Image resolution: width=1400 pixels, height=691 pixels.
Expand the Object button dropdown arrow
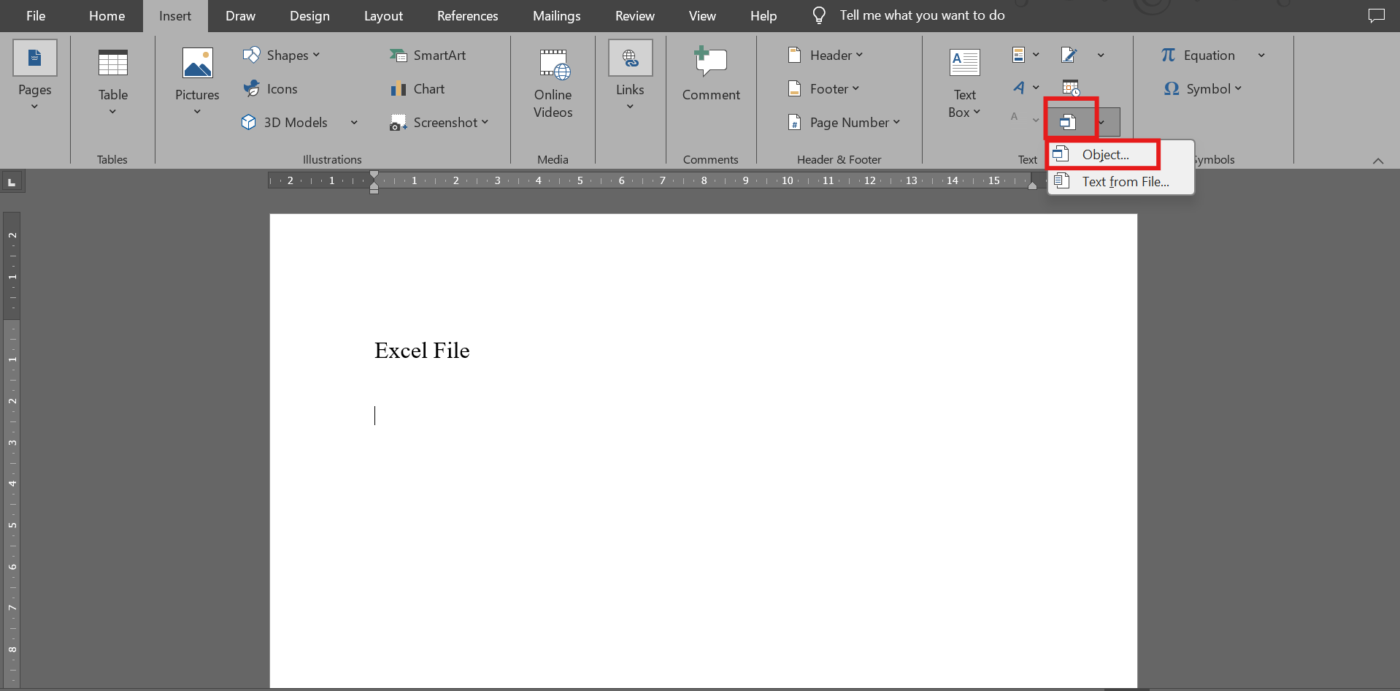[1101, 122]
